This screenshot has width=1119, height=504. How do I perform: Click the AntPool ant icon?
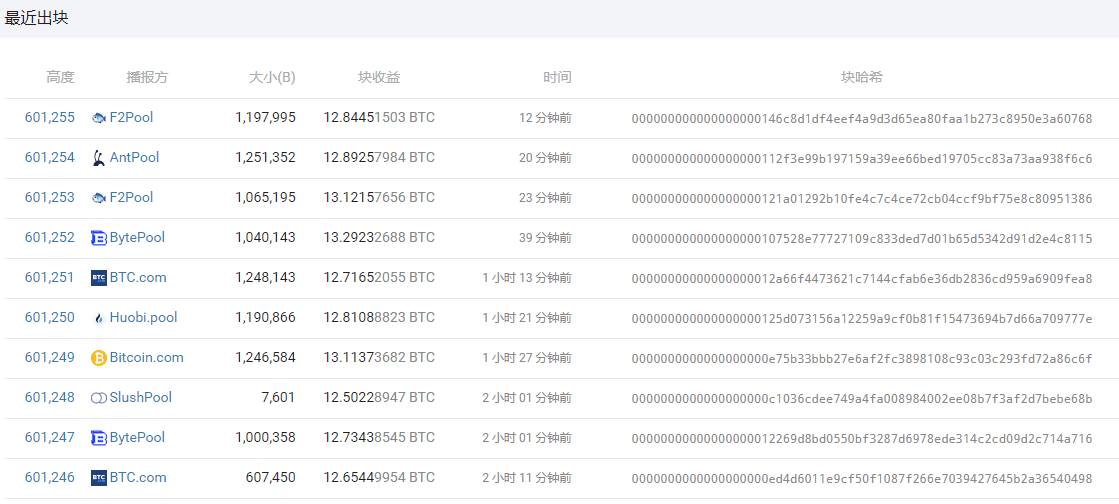(99, 158)
